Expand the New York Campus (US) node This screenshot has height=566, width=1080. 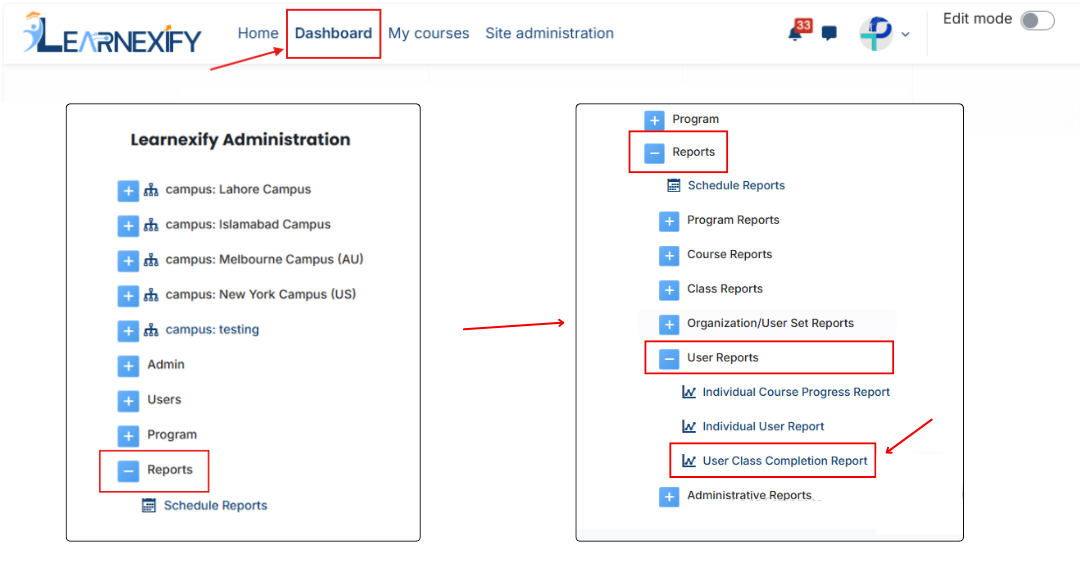point(128,296)
